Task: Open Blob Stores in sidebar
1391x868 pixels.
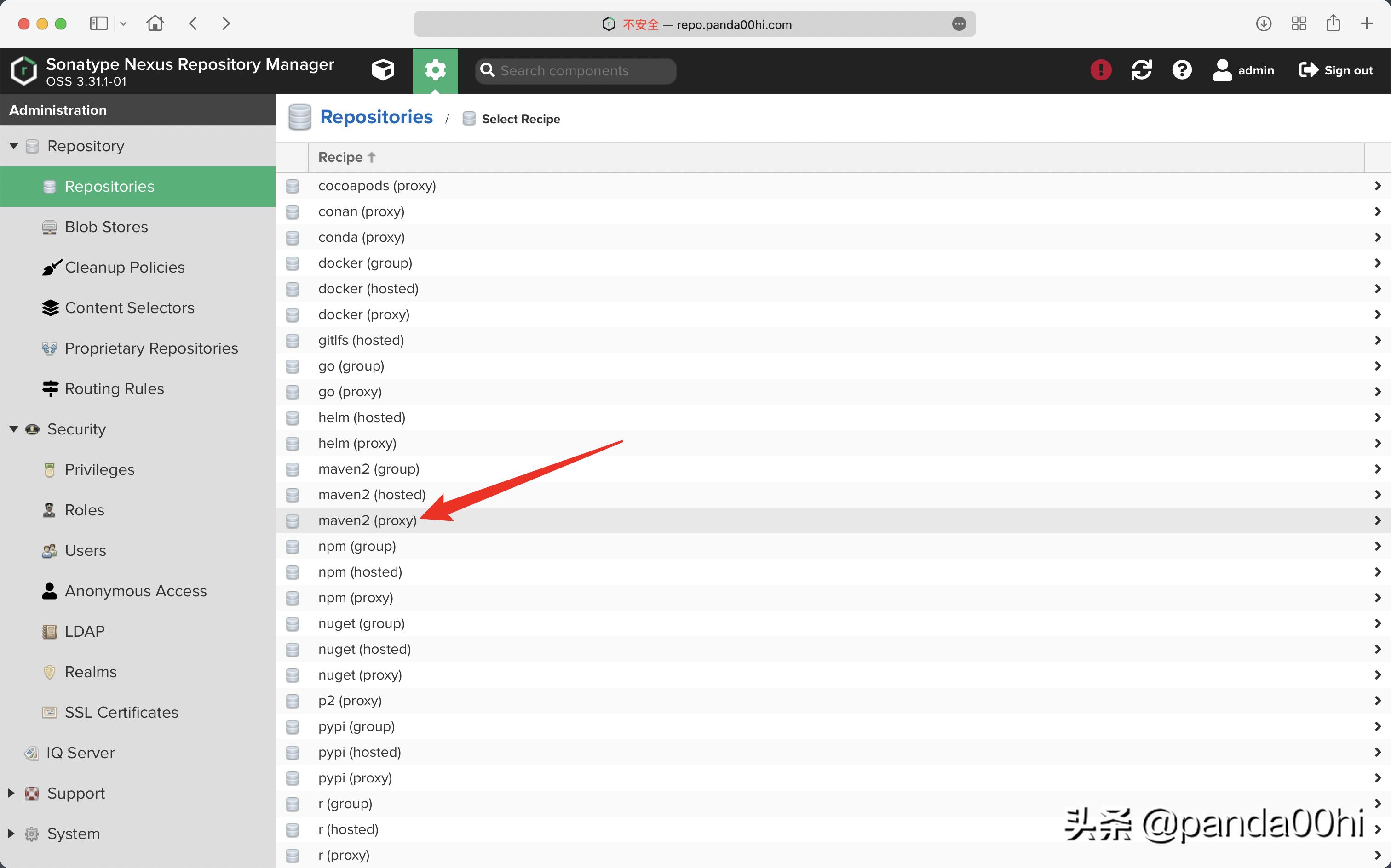Action: pos(106,227)
